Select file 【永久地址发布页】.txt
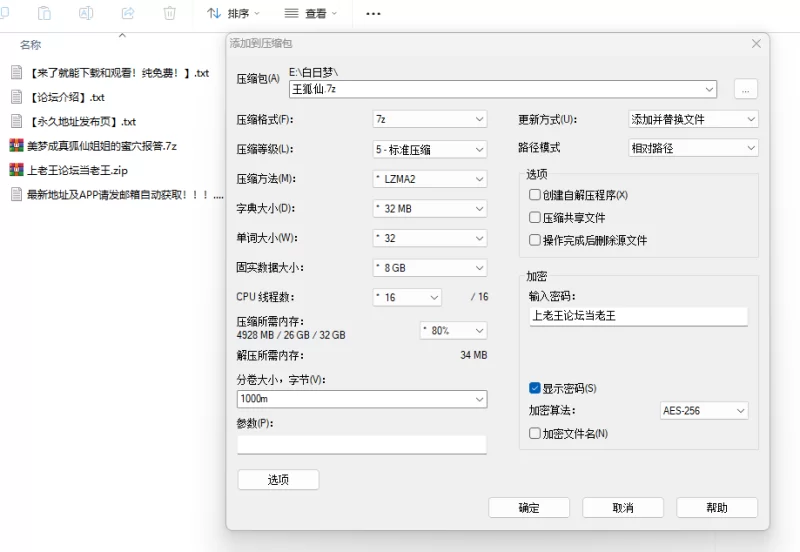800x552 pixels. pyautogui.click(x=73, y=121)
